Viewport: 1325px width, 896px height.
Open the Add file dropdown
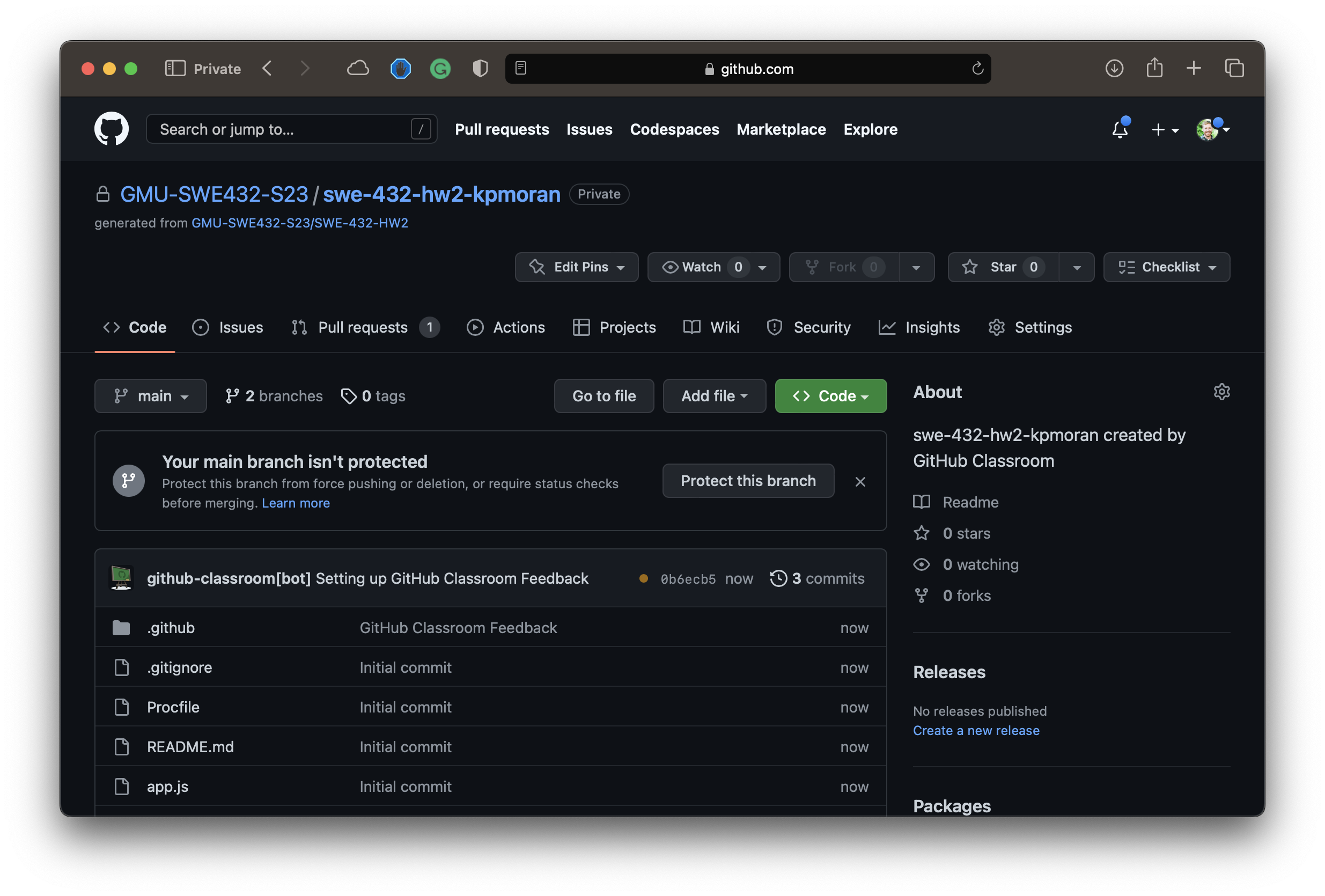click(715, 396)
